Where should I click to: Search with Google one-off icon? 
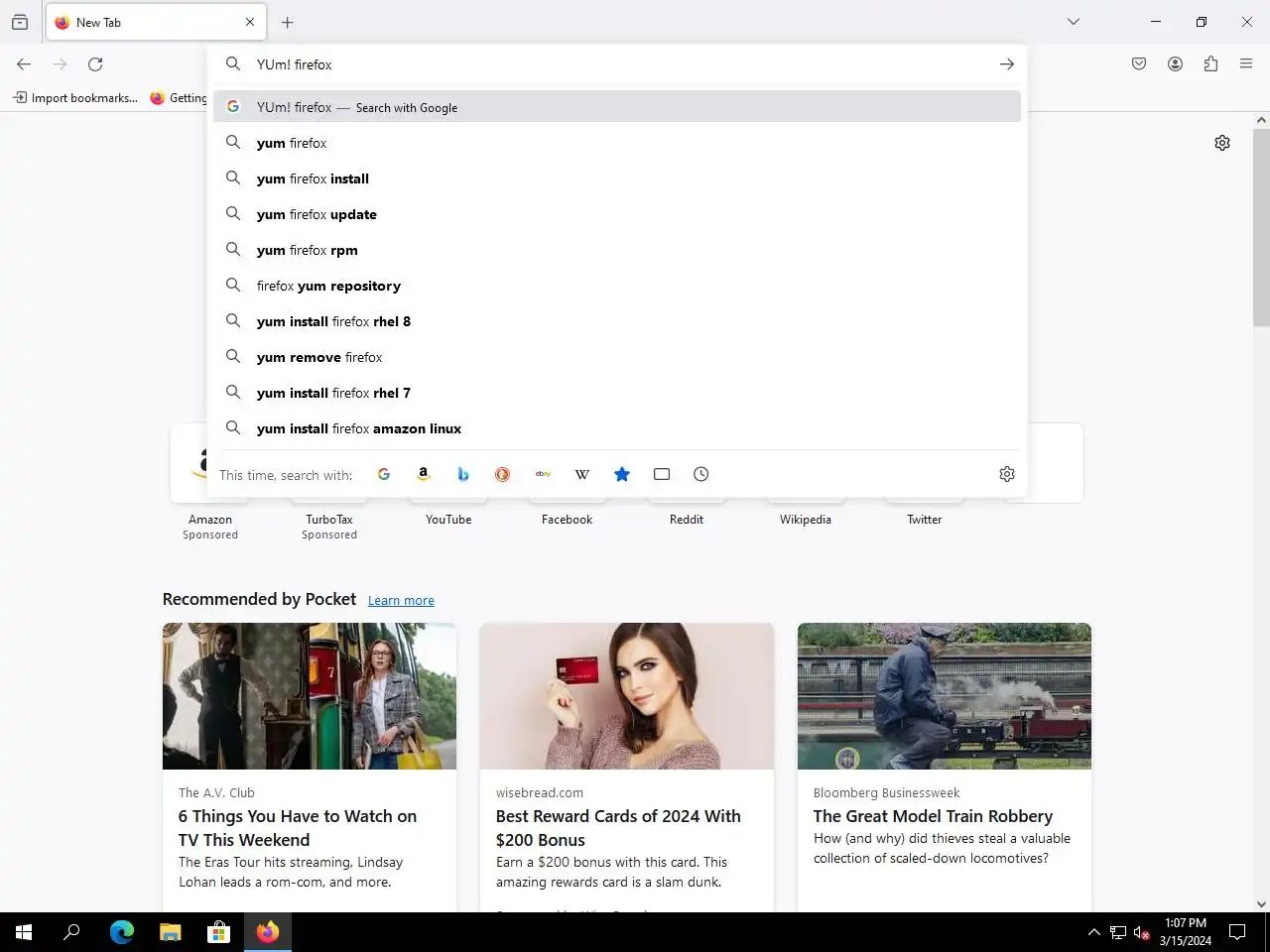(384, 474)
